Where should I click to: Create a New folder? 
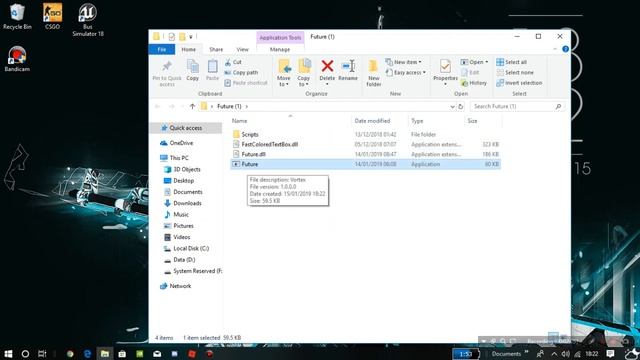click(373, 73)
